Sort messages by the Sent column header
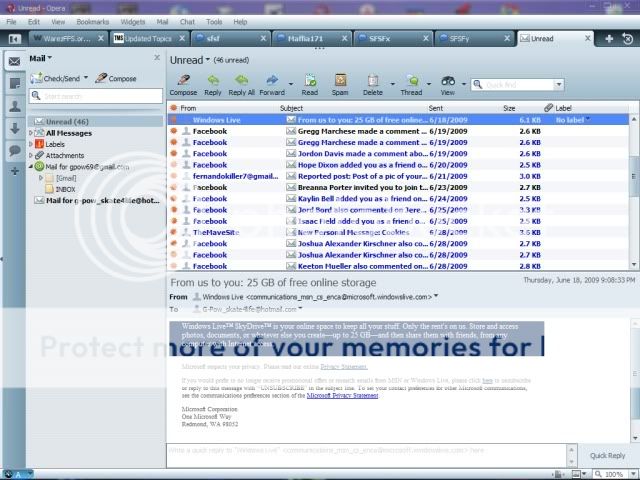Screen dimensions: 640x480 coord(436,108)
